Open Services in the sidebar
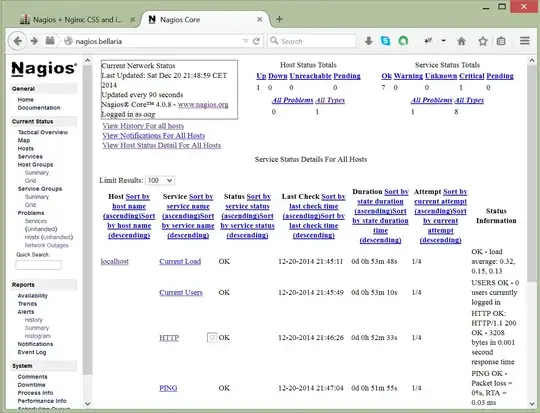Image resolution: width=540 pixels, height=413 pixels. pyautogui.click(x=30, y=156)
